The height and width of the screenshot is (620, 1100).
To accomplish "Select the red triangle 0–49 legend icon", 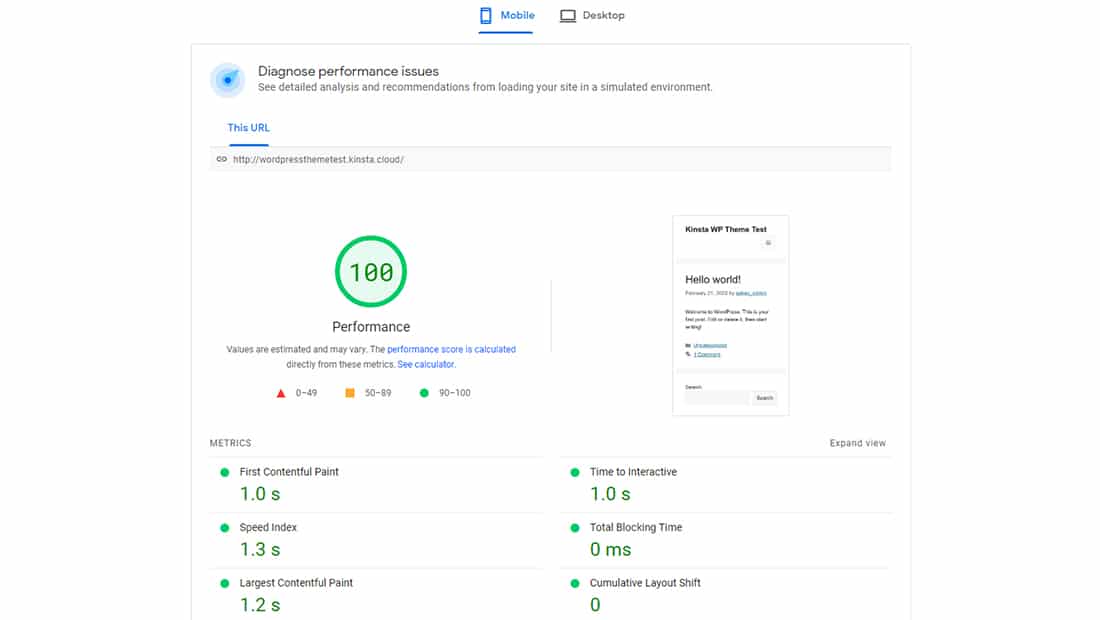I will click(x=281, y=392).
